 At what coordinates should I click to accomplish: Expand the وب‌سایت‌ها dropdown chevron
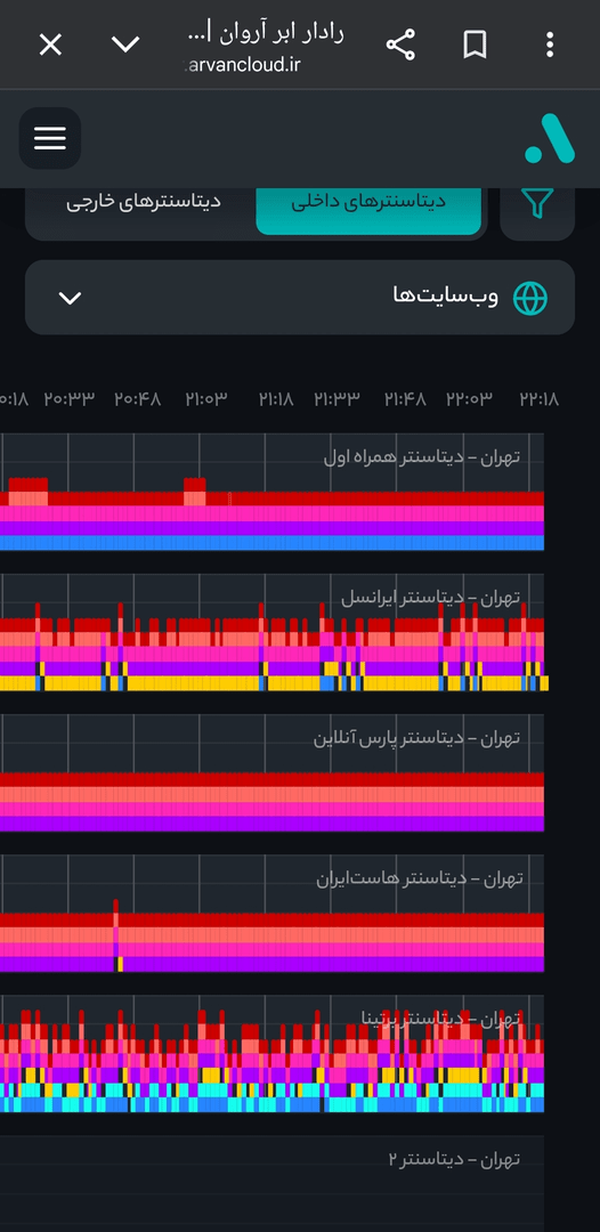[x=70, y=298]
